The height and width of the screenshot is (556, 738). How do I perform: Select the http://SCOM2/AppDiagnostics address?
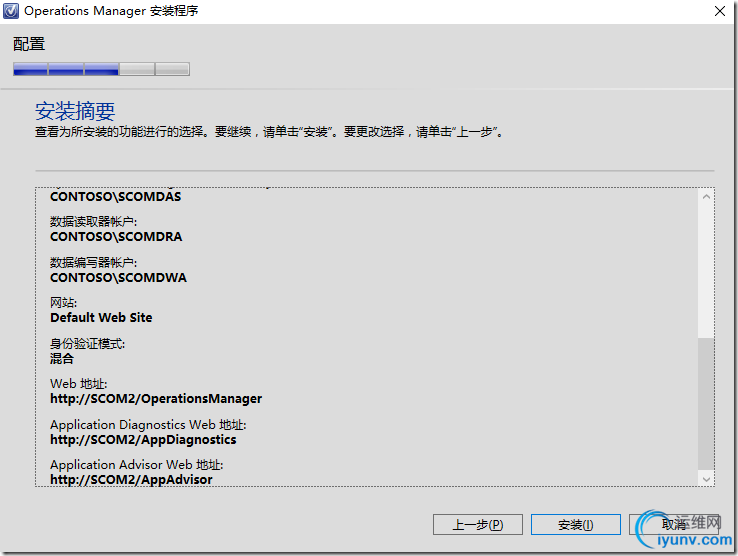[x=143, y=440]
